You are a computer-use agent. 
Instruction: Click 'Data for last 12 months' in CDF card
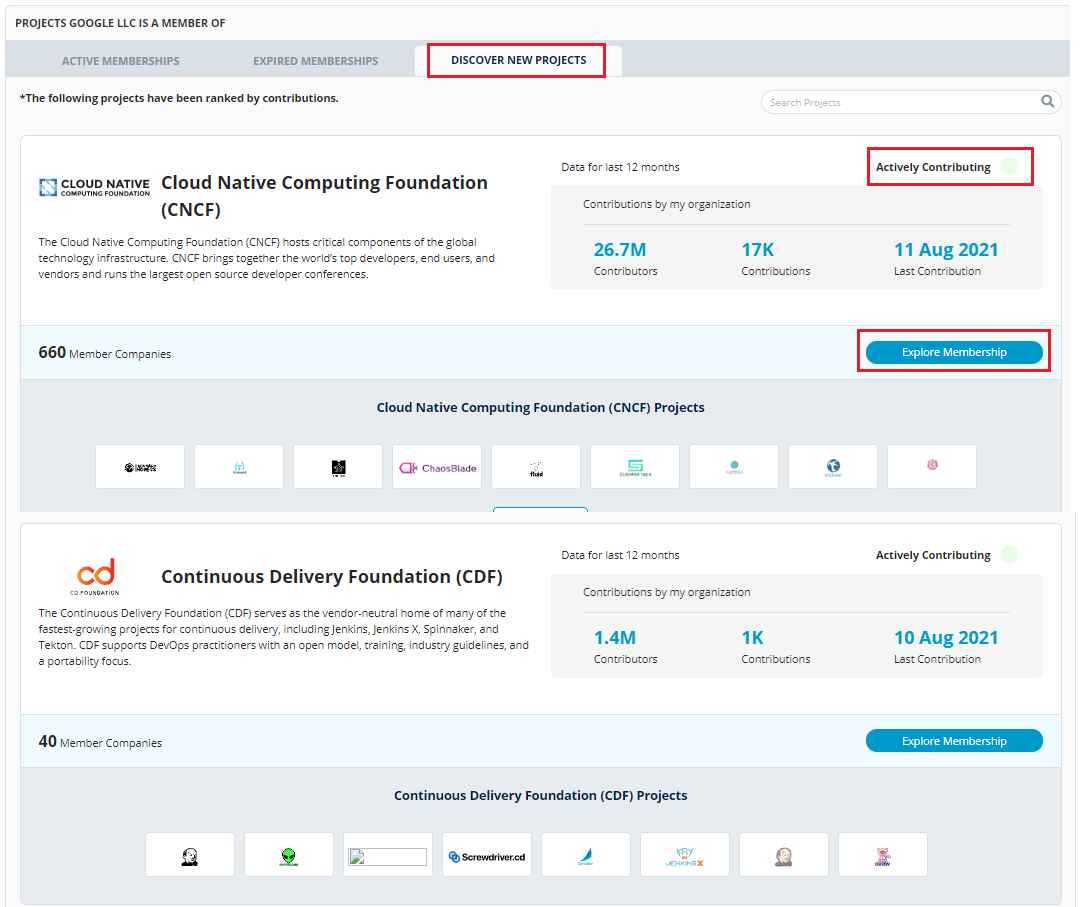(x=620, y=555)
